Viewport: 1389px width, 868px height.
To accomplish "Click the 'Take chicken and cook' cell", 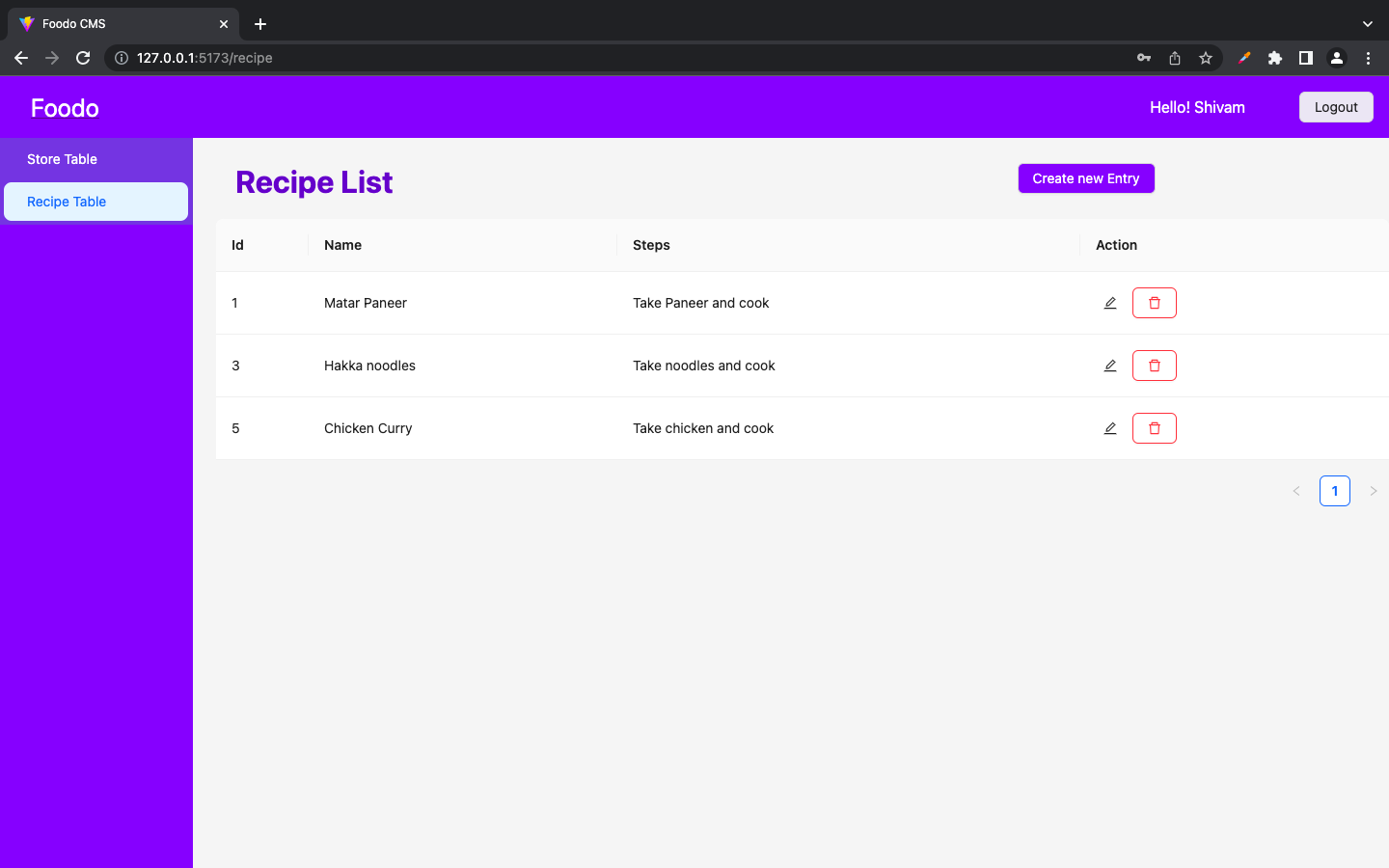I will point(849,428).
